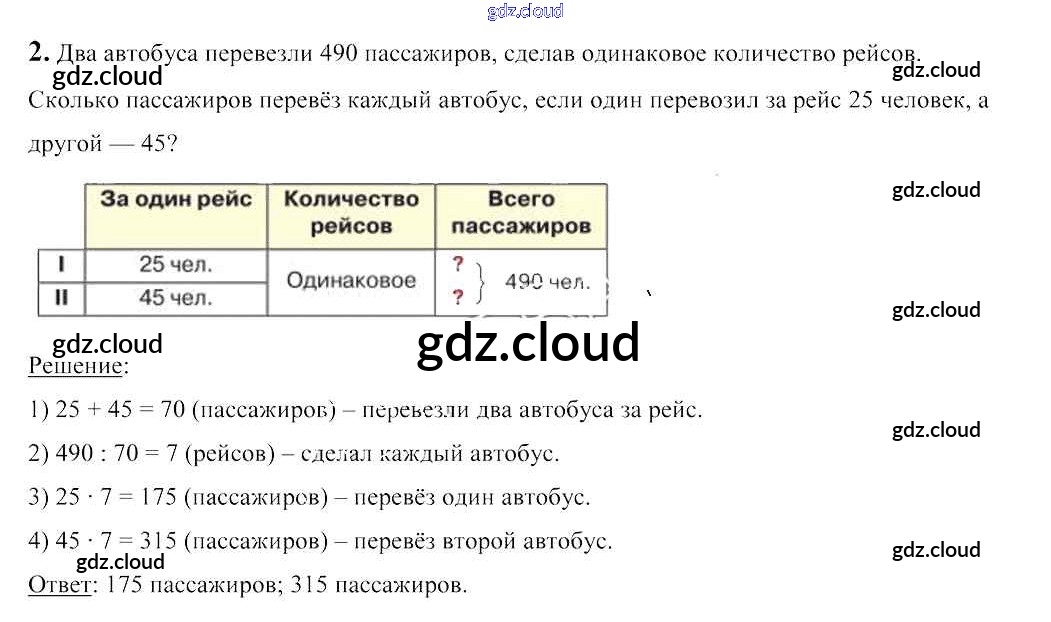The width and height of the screenshot is (1051, 622).
Task: Click the upper red question mark
Action: pos(458,265)
